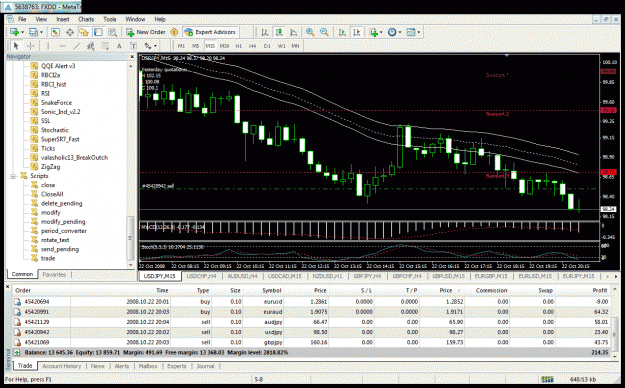
Task: Click the New Order button
Action: tap(146, 32)
